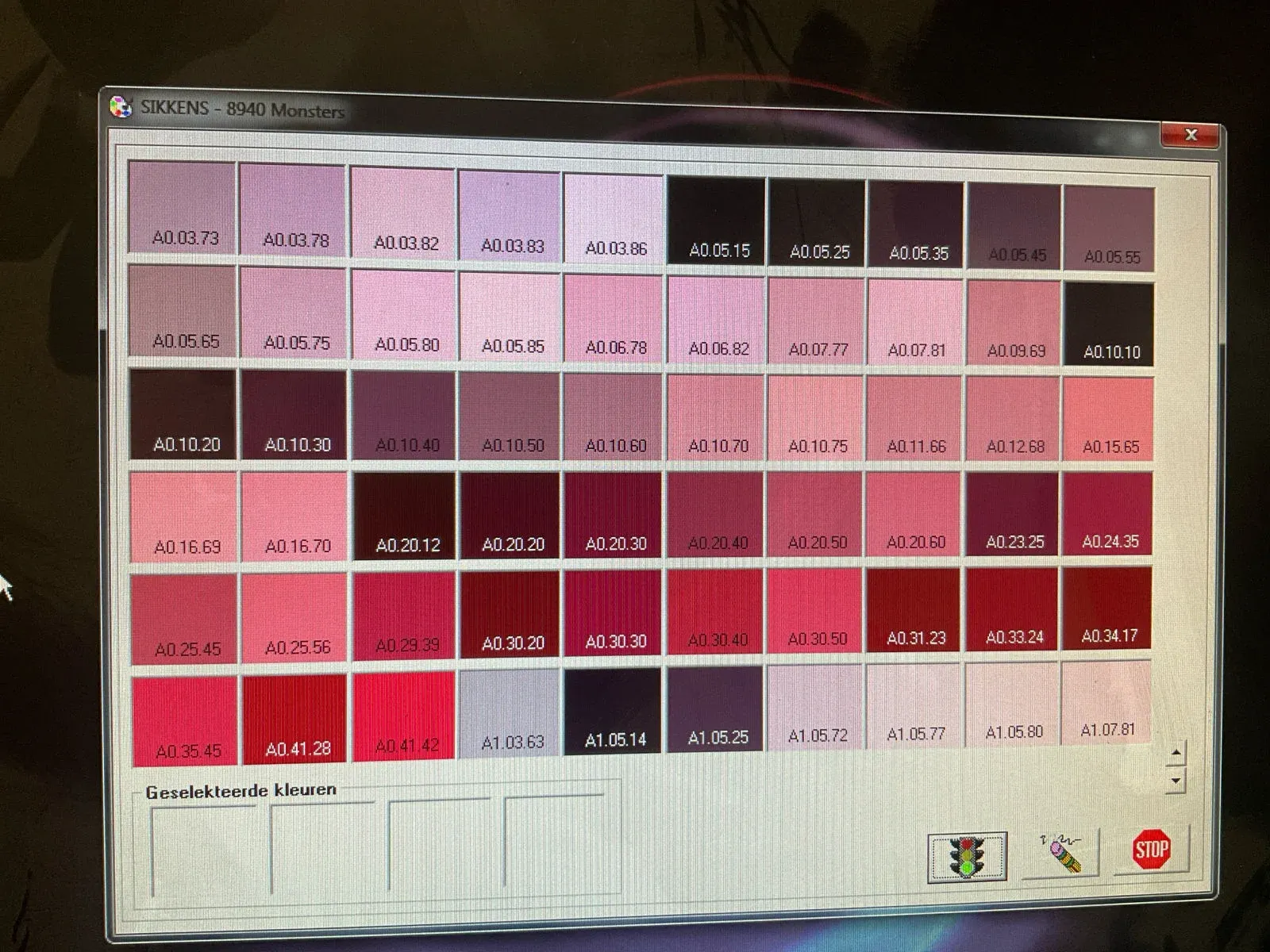Pick the A0.07.81 swatch

pos(916,322)
